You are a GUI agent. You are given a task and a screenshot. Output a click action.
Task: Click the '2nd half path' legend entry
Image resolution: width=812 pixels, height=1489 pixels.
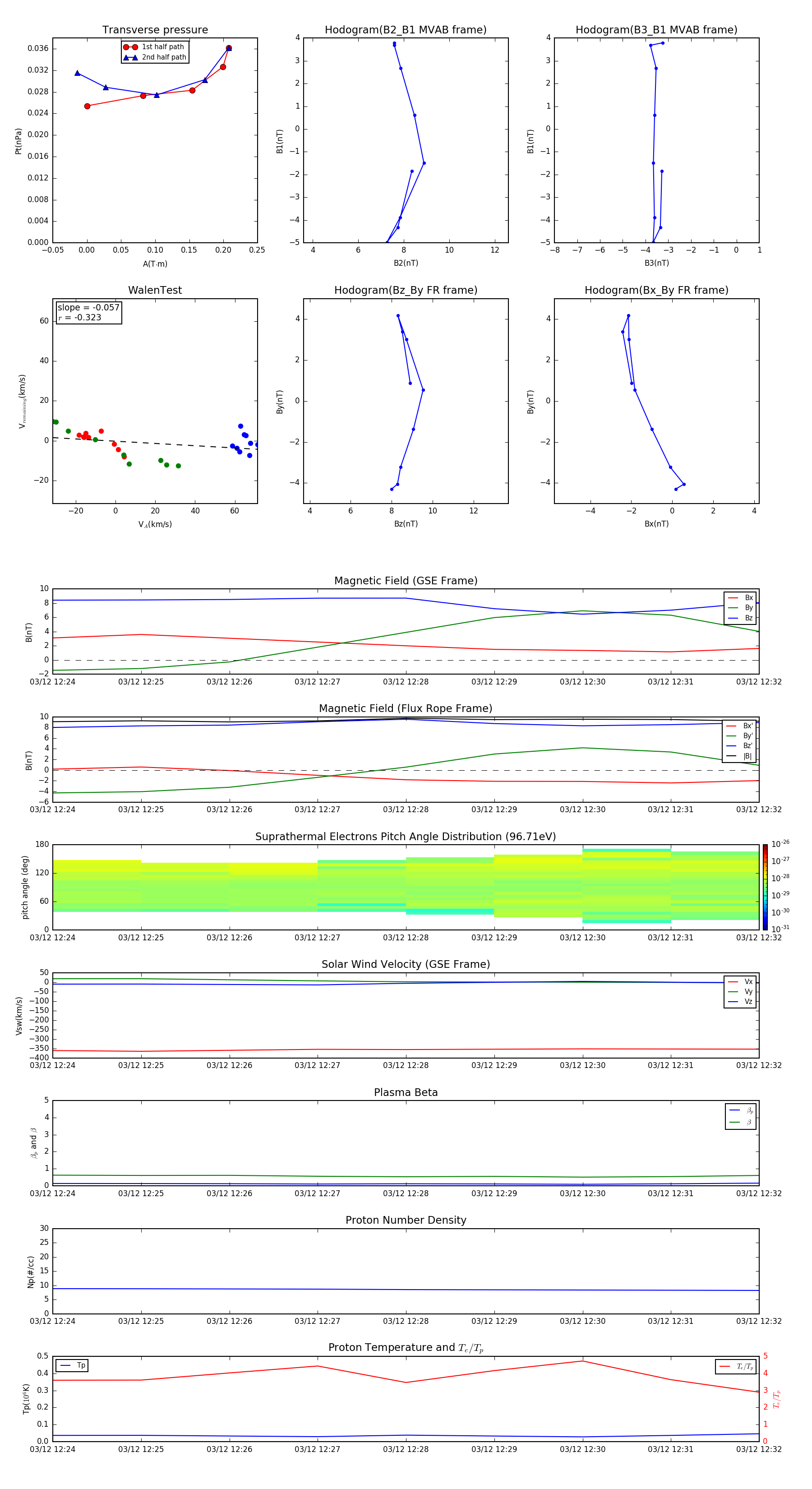pyautogui.click(x=154, y=57)
